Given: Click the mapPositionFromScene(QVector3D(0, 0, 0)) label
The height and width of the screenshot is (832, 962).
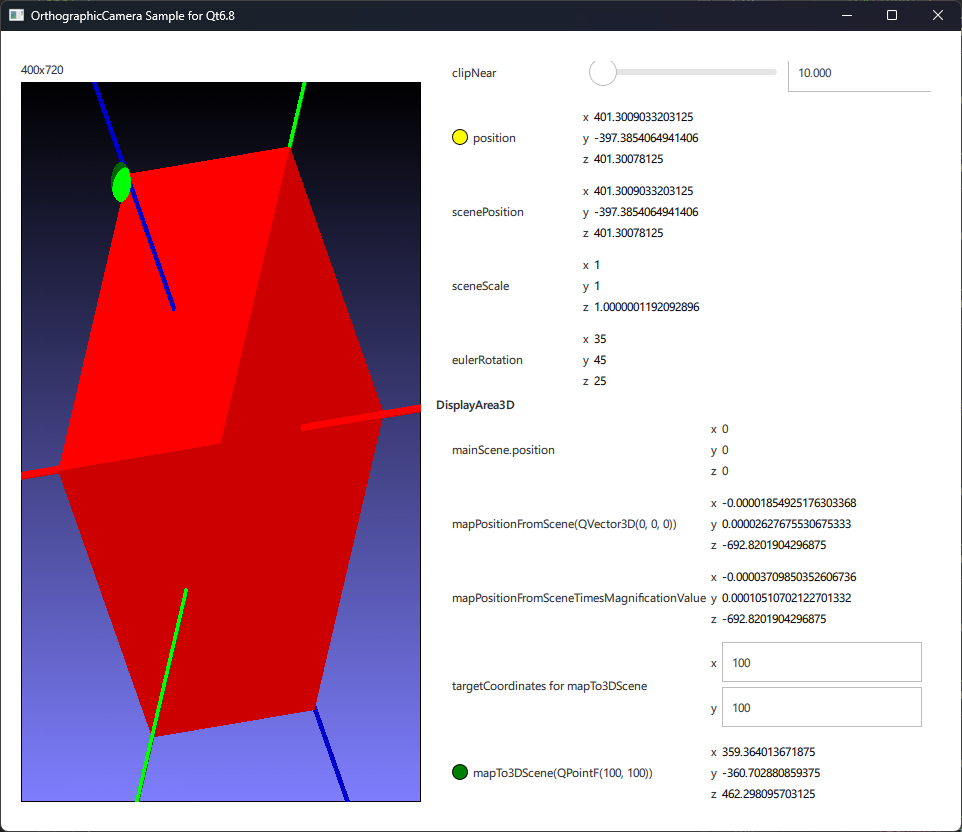Looking at the screenshot, I should point(564,524).
